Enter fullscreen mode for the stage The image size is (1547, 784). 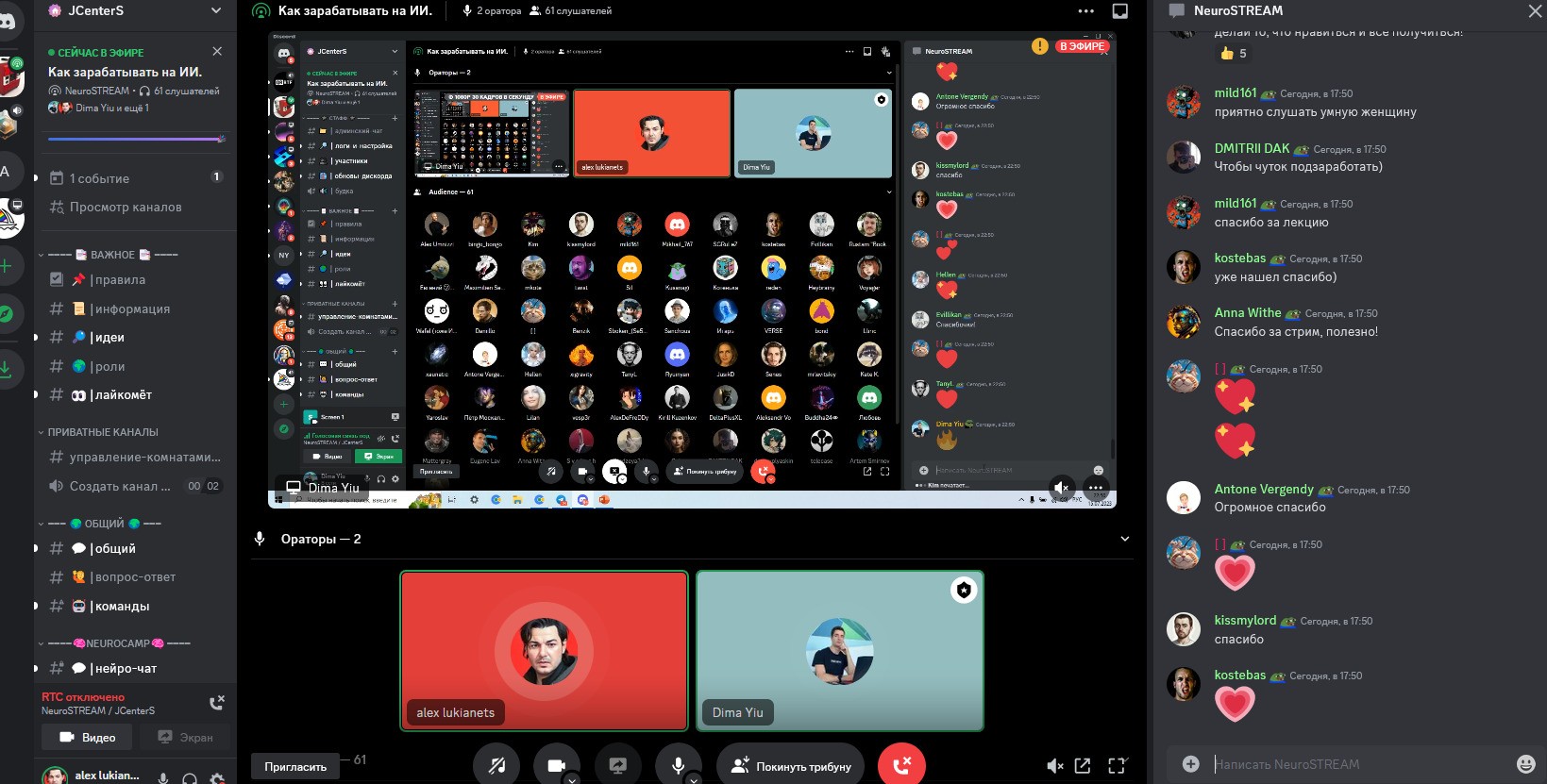click(1117, 766)
